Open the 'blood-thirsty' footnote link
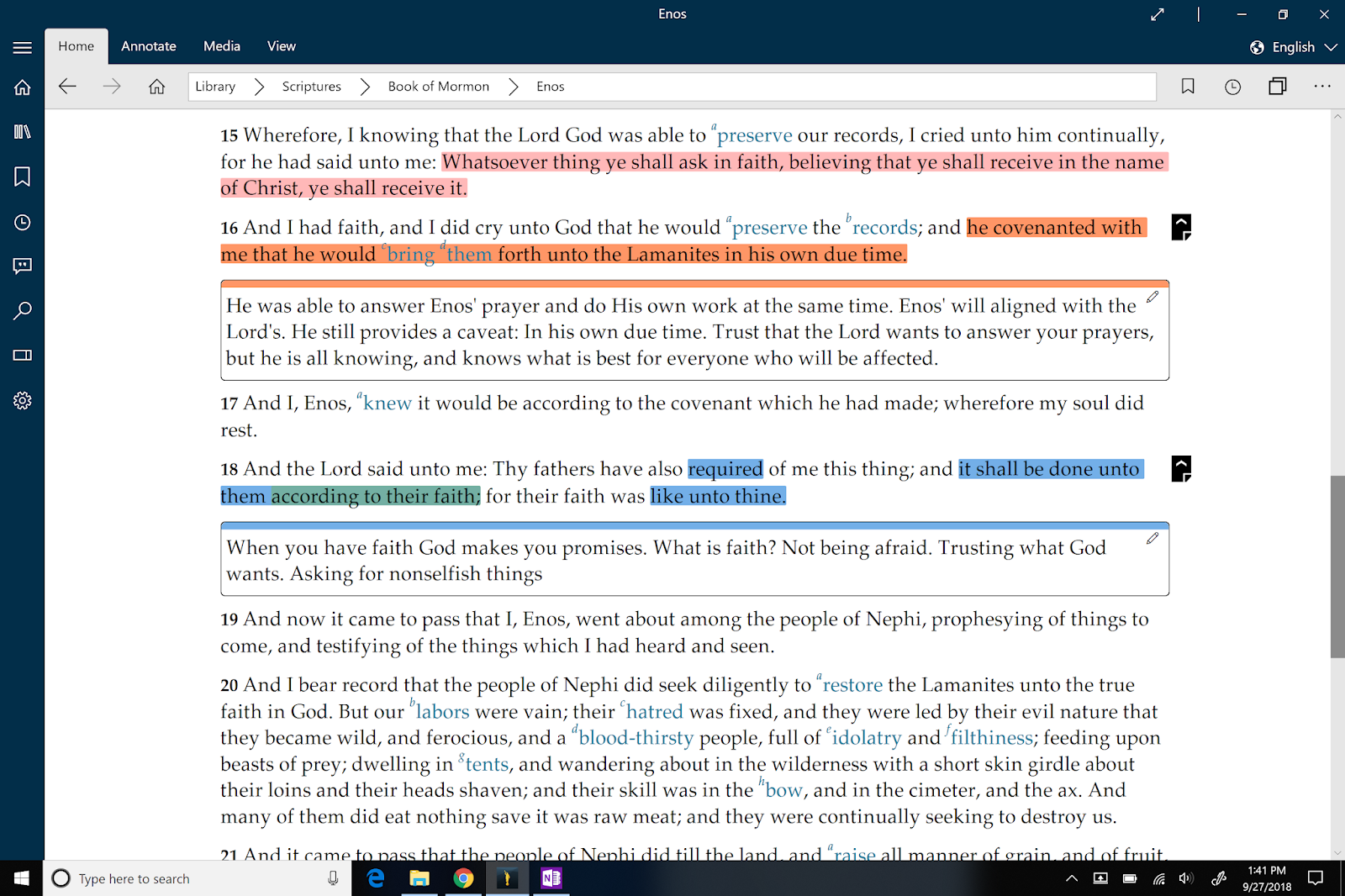This screenshot has height=896, width=1345. point(636,738)
